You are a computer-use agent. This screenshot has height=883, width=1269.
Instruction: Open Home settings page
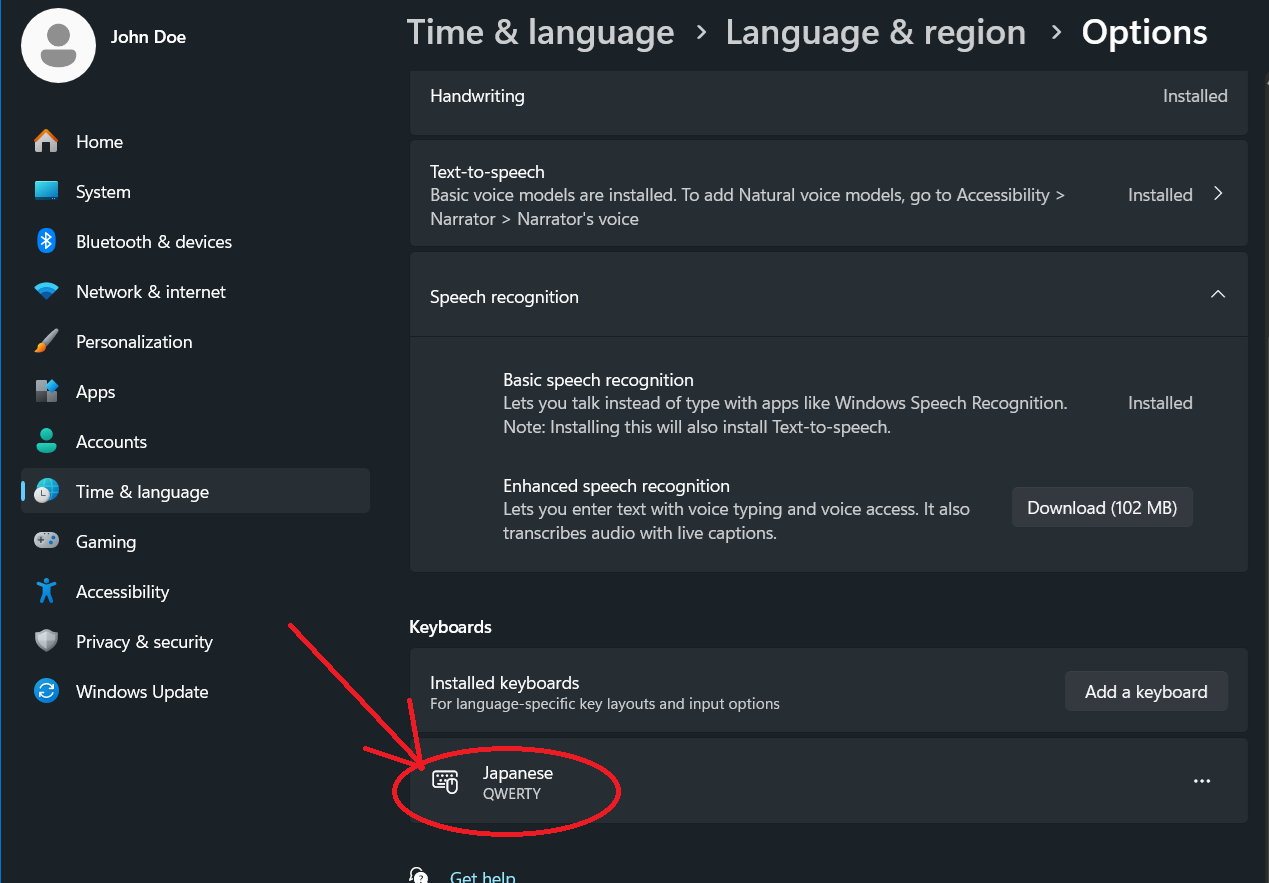point(196,142)
